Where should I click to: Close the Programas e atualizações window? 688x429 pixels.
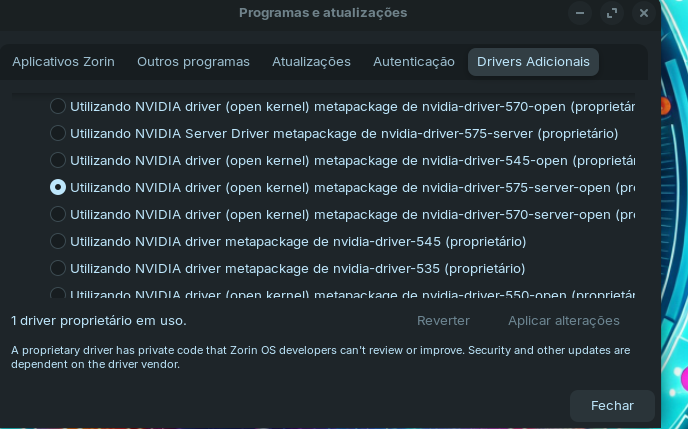pos(644,13)
